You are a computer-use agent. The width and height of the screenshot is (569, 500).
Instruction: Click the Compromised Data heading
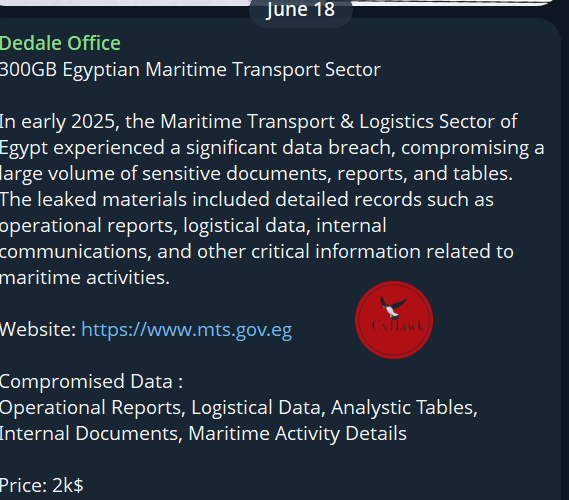pyautogui.click(x=91, y=382)
